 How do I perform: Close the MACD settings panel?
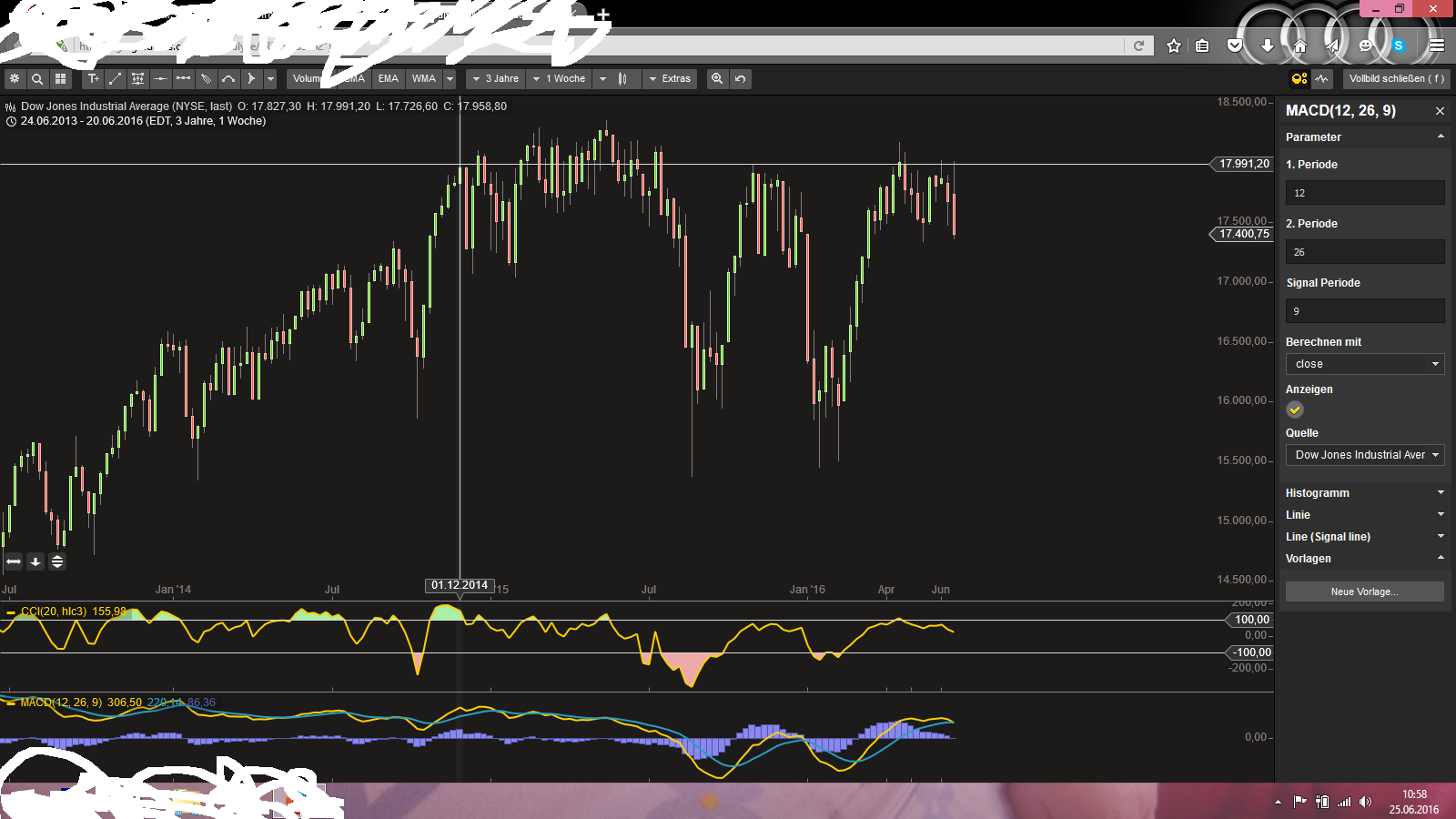pyautogui.click(x=1440, y=111)
